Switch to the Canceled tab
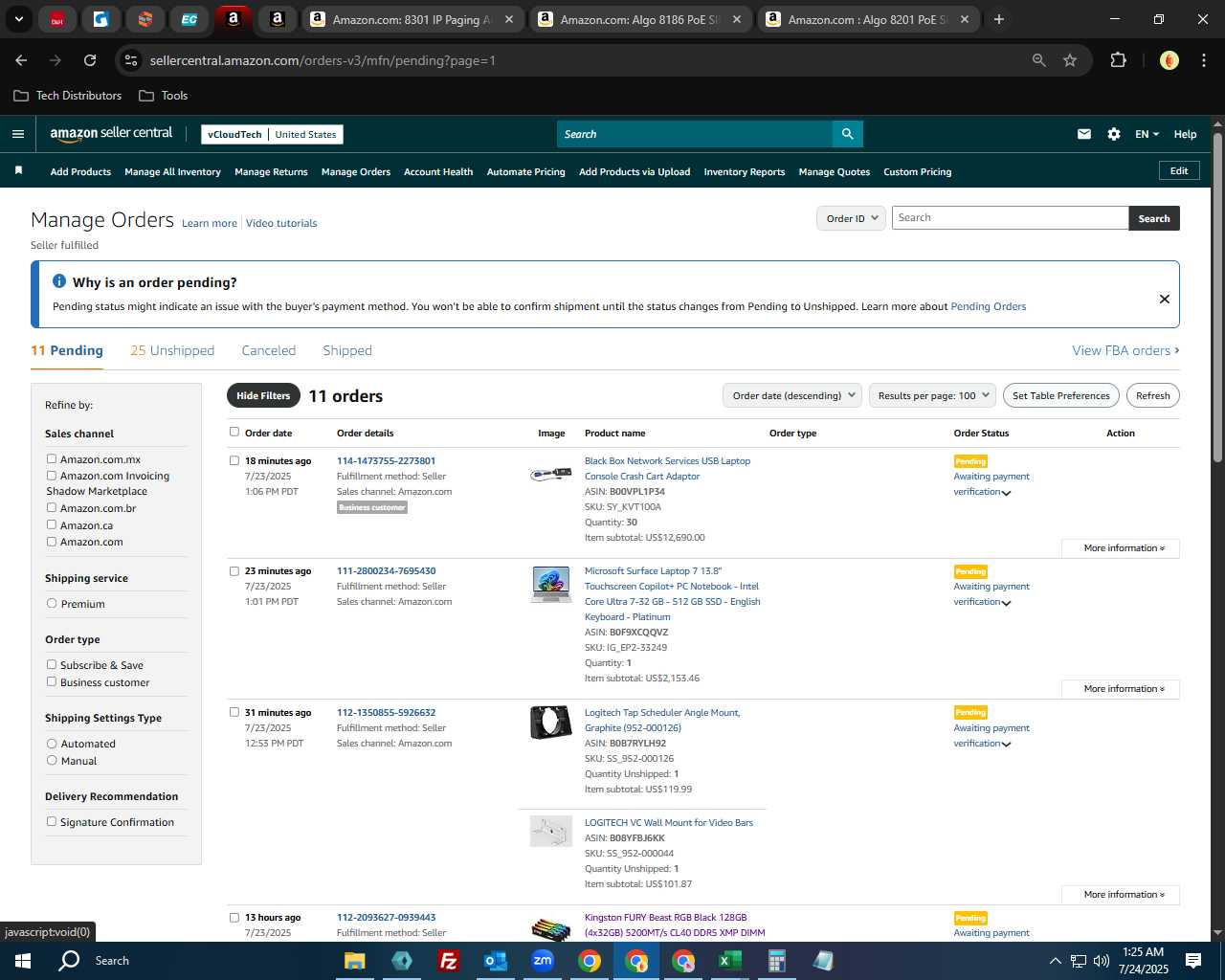This screenshot has width=1225, height=980. coord(269,350)
